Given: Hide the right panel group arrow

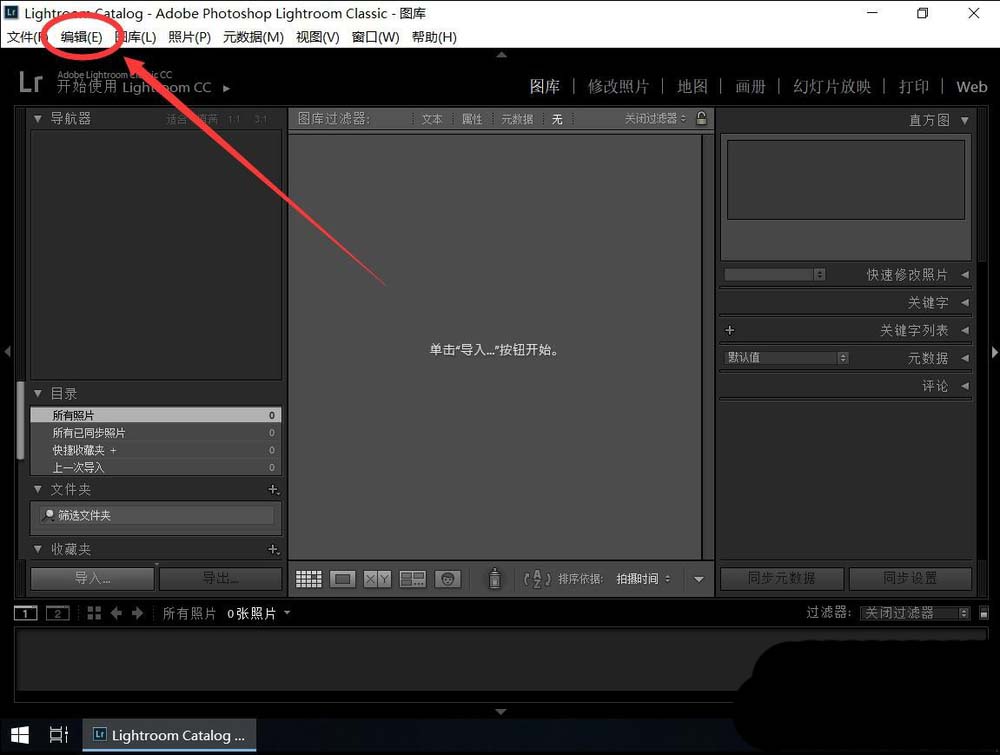Looking at the screenshot, I should [994, 351].
